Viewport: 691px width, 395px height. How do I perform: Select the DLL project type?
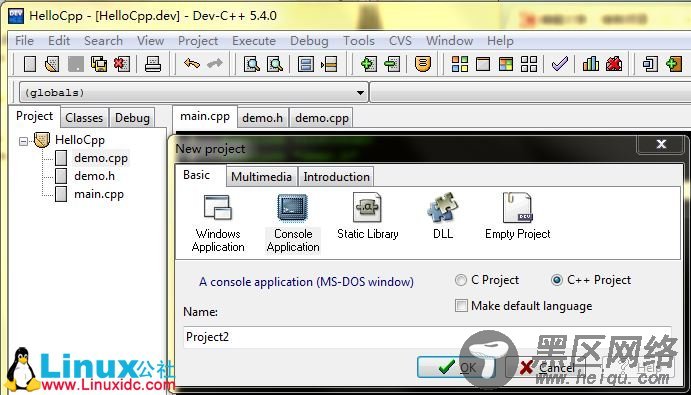443,217
